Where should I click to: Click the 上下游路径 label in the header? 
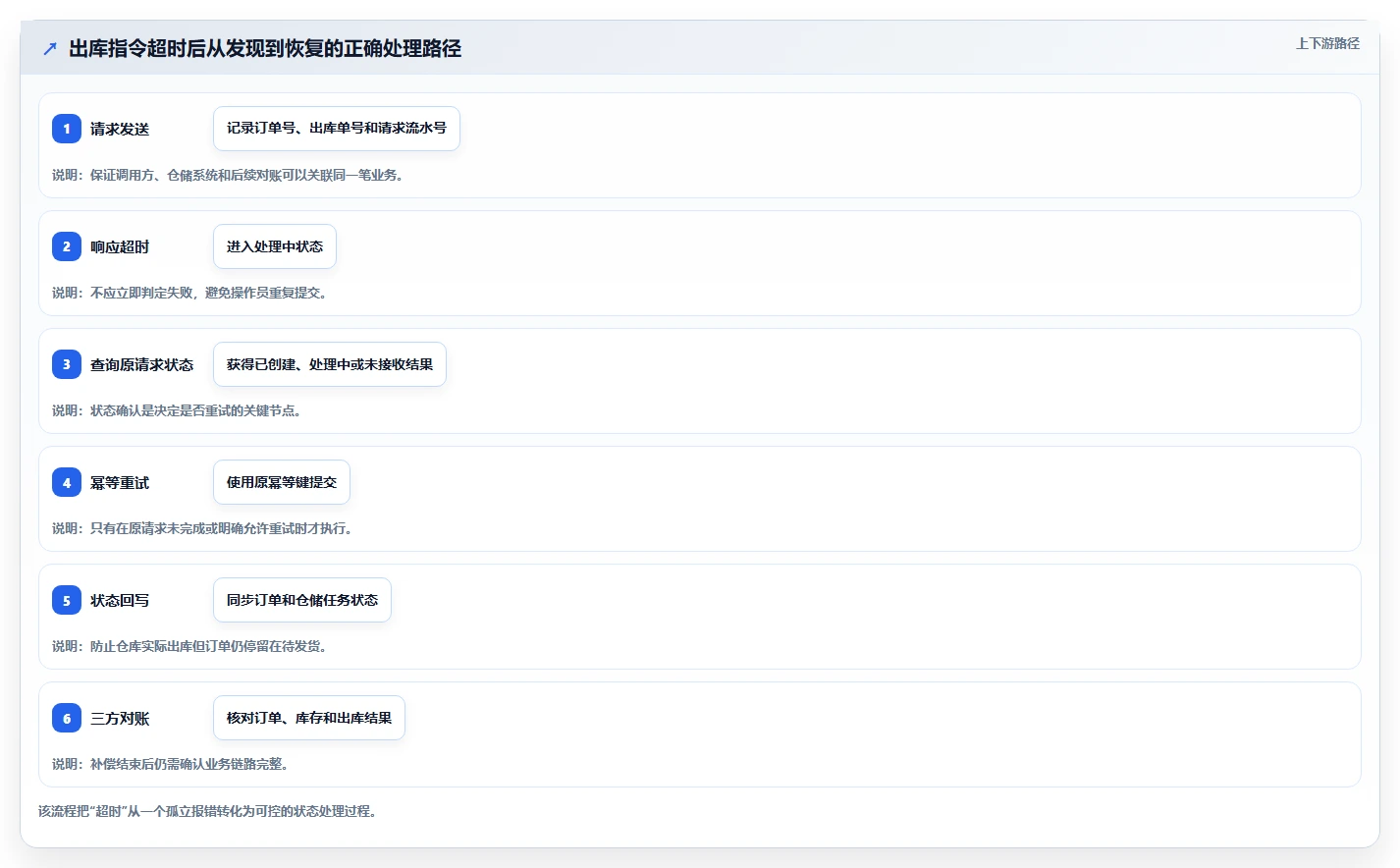1327,43
